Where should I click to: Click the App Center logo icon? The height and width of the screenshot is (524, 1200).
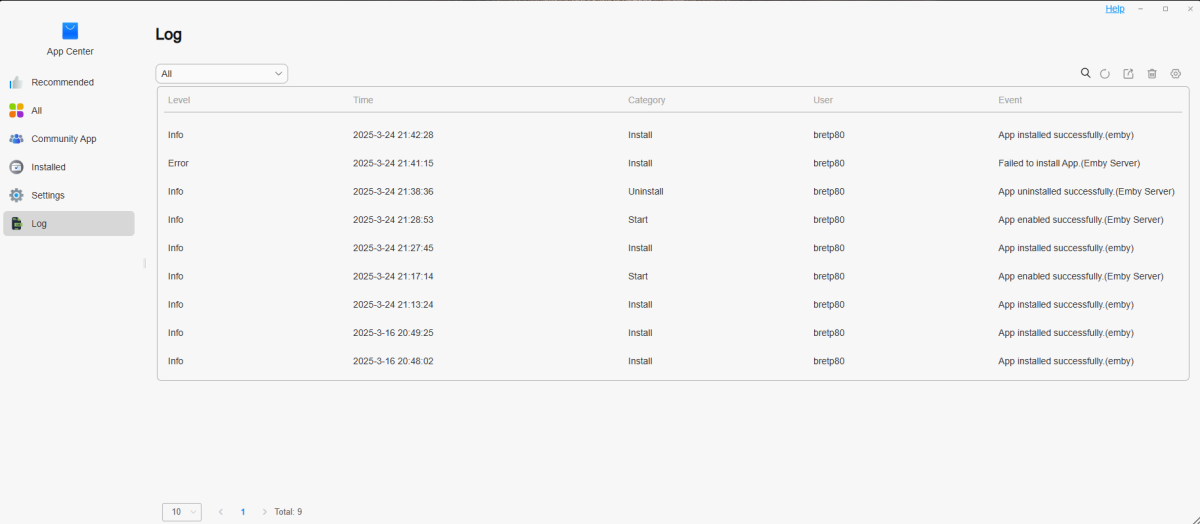(70, 31)
